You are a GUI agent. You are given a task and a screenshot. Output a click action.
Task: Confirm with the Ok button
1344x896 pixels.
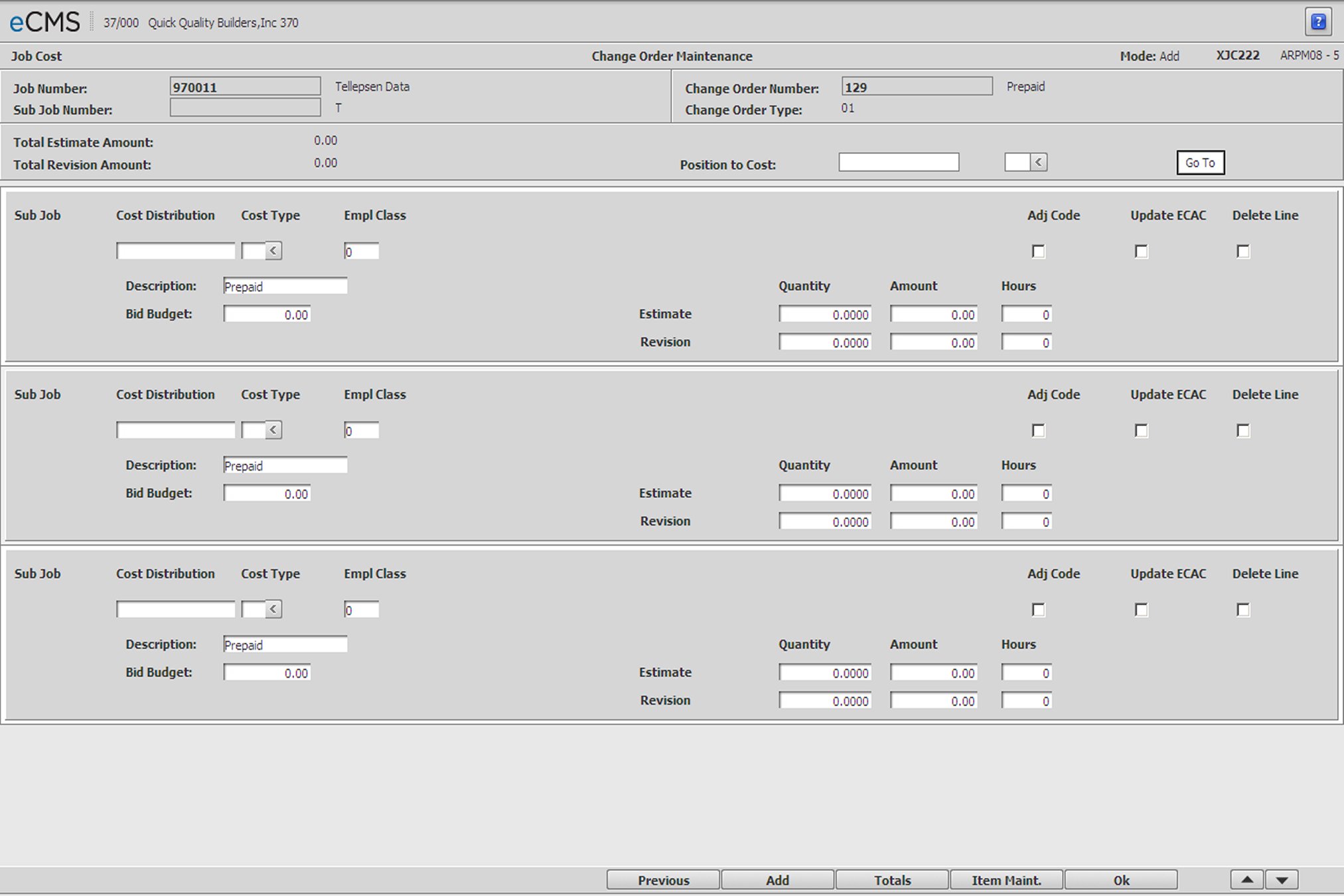pos(1121,880)
